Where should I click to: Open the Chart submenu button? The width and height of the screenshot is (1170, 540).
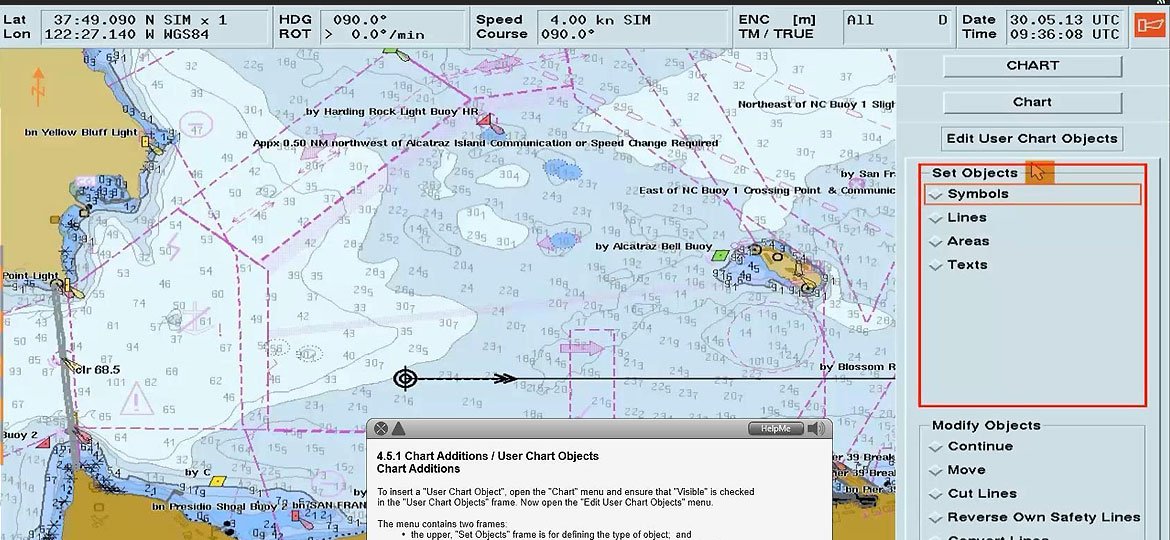pyautogui.click(x=1032, y=102)
